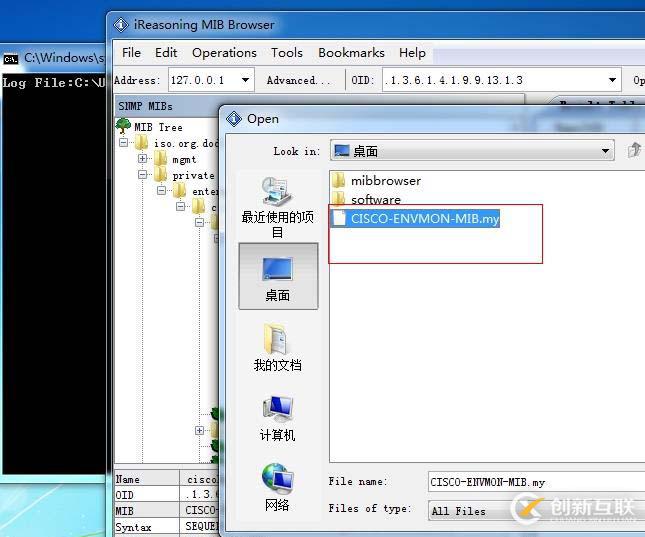The width and height of the screenshot is (645, 537).
Task: Click the Name row in details table
Action: pyautogui.click(x=166, y=479)
